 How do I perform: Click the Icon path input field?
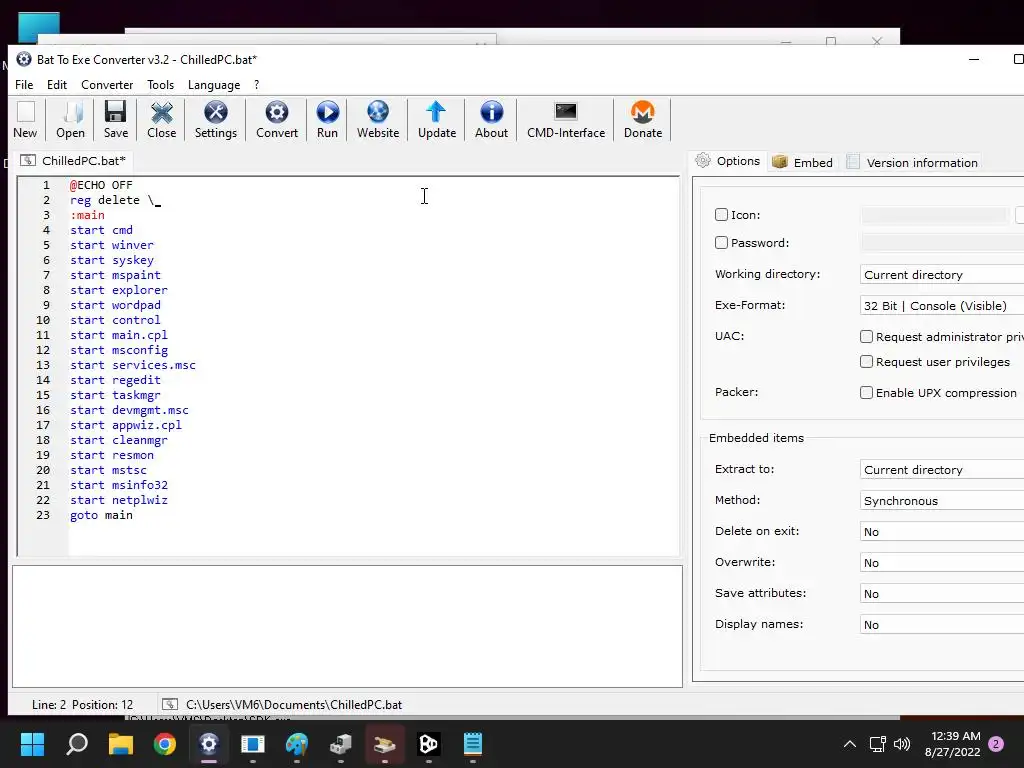tap(935, 215)
